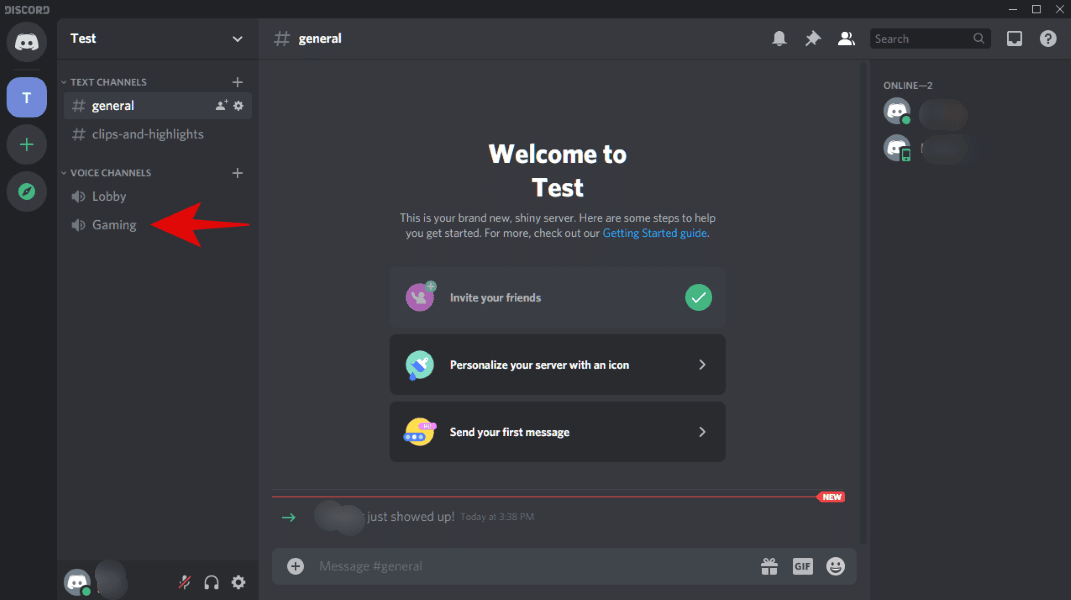Click the general channel title in header
Viewport: 1071px width, 600px height.
point(320,39)
